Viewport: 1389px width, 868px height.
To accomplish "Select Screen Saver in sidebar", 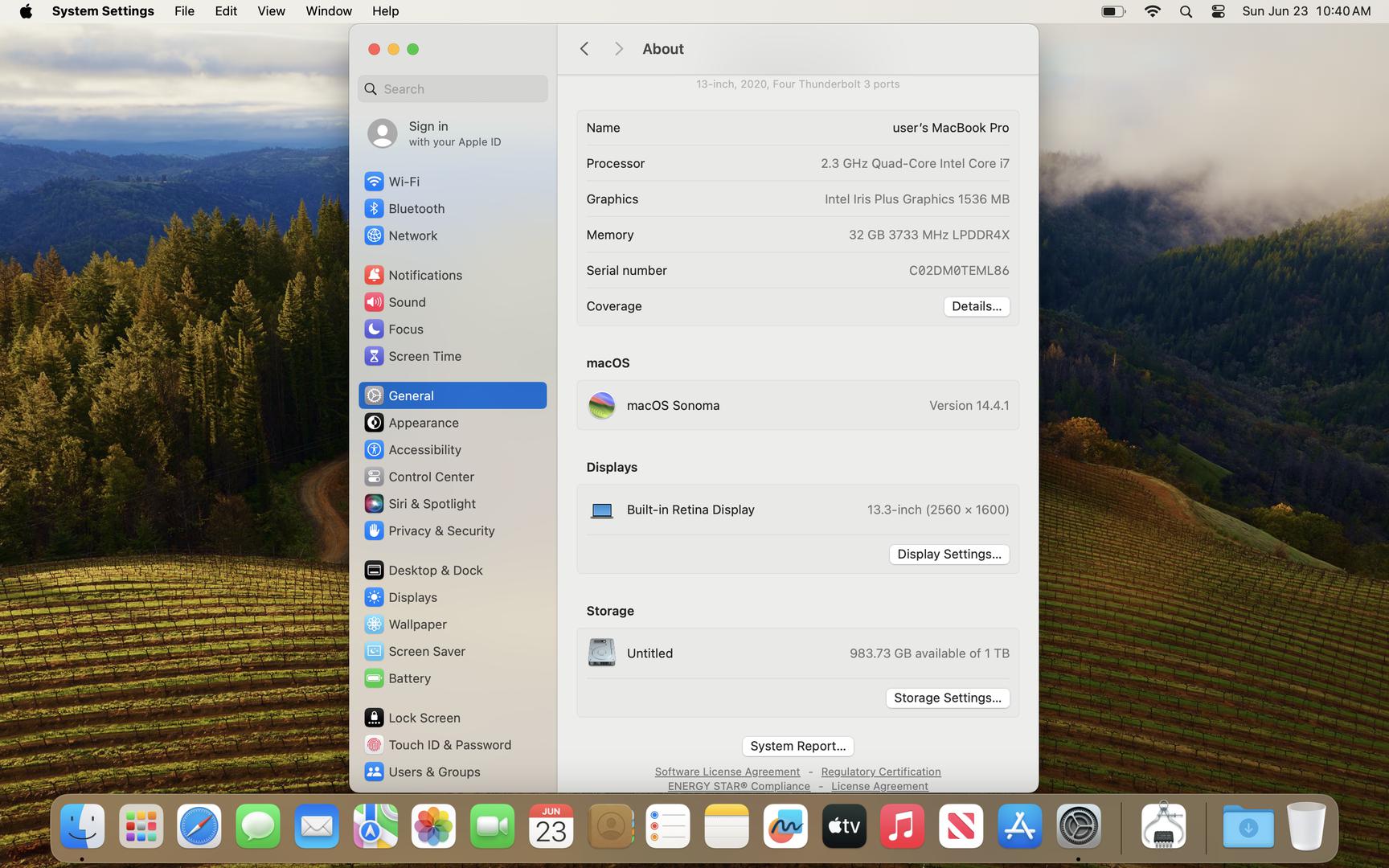I will coord(453,651).
